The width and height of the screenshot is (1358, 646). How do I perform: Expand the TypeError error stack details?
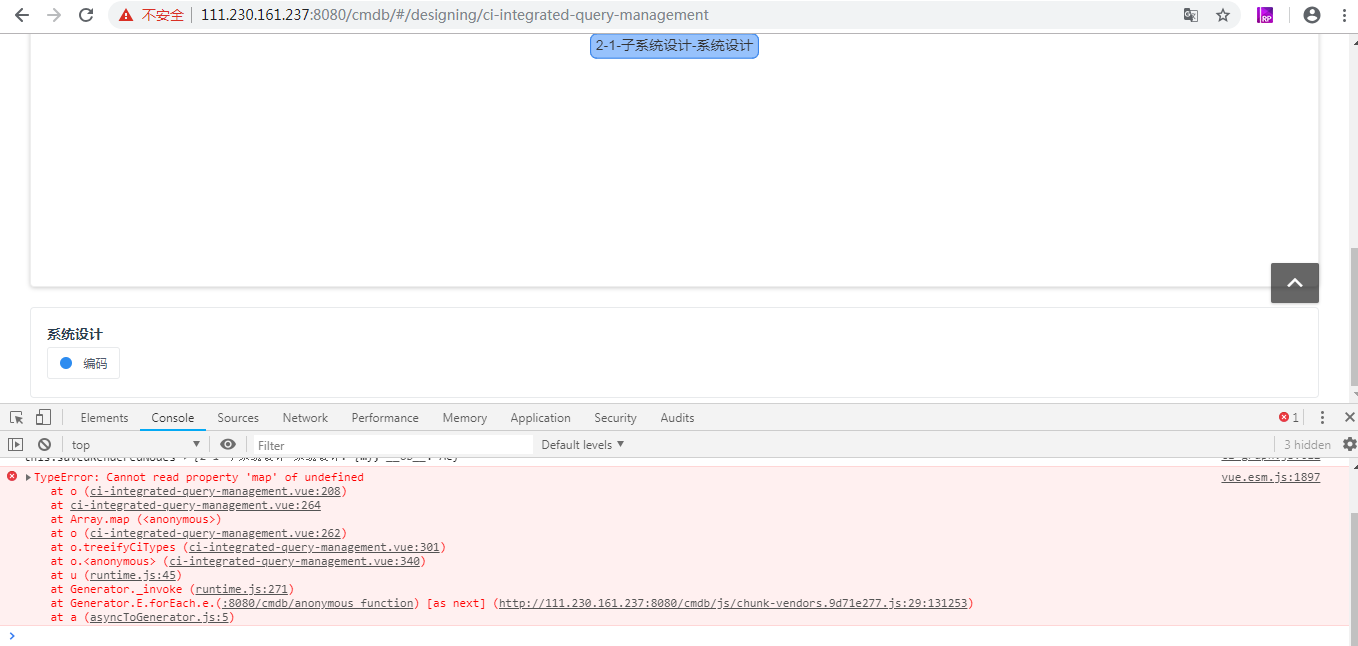[26, 477]
